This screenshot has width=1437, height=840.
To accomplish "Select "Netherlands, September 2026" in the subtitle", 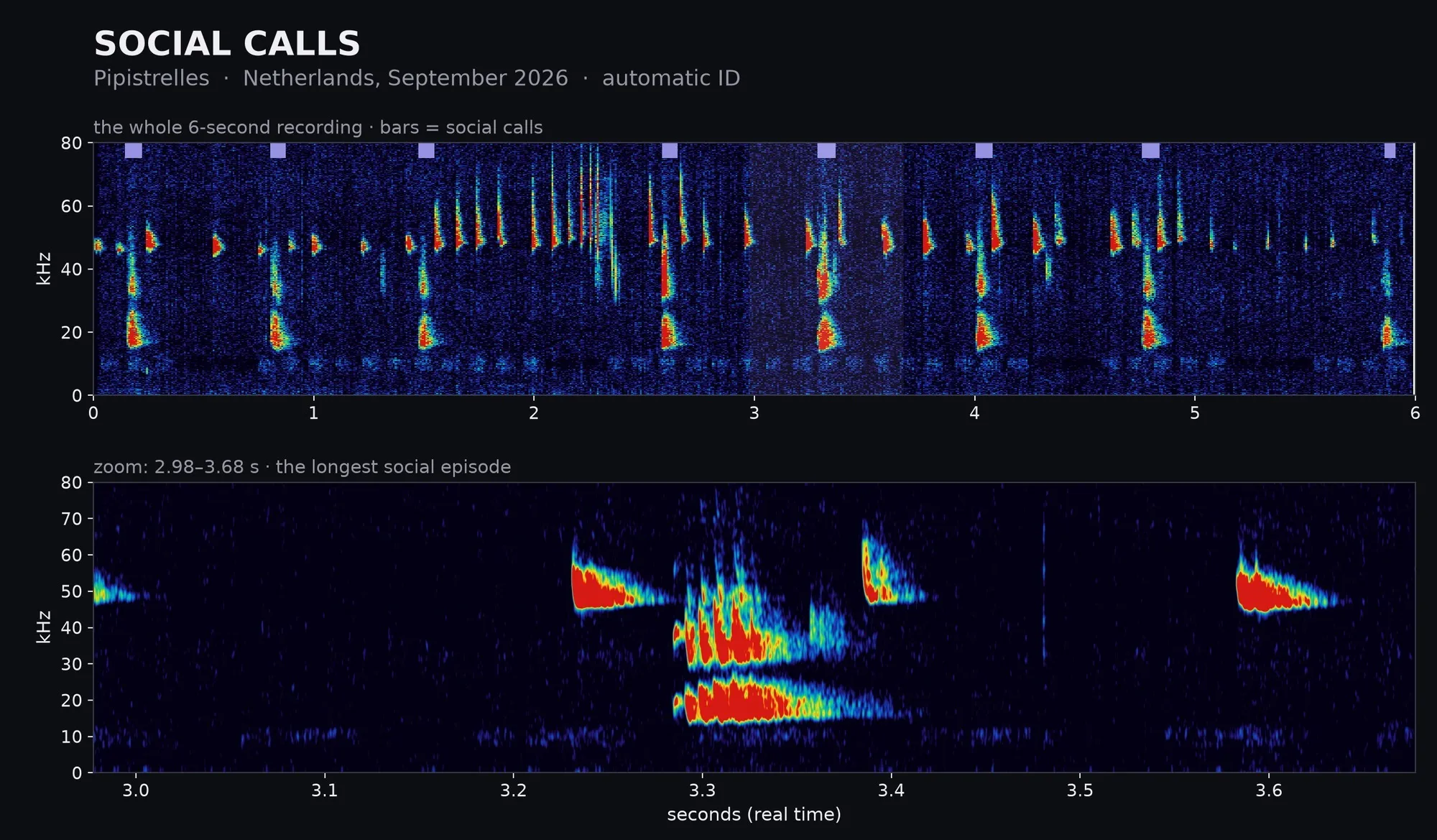I will pyautogui.click(x=405, y=78).
